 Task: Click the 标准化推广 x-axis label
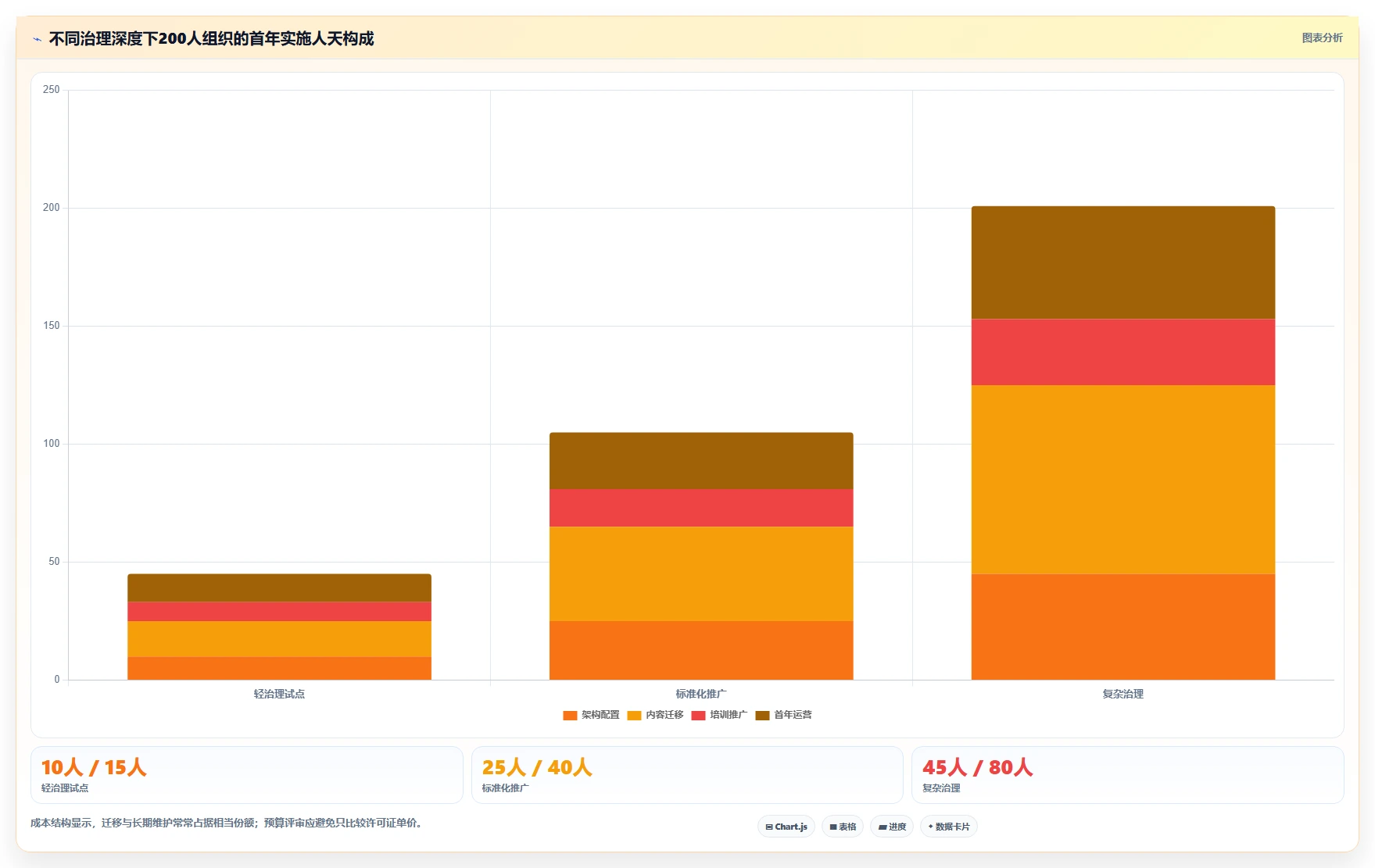[701, 694]
